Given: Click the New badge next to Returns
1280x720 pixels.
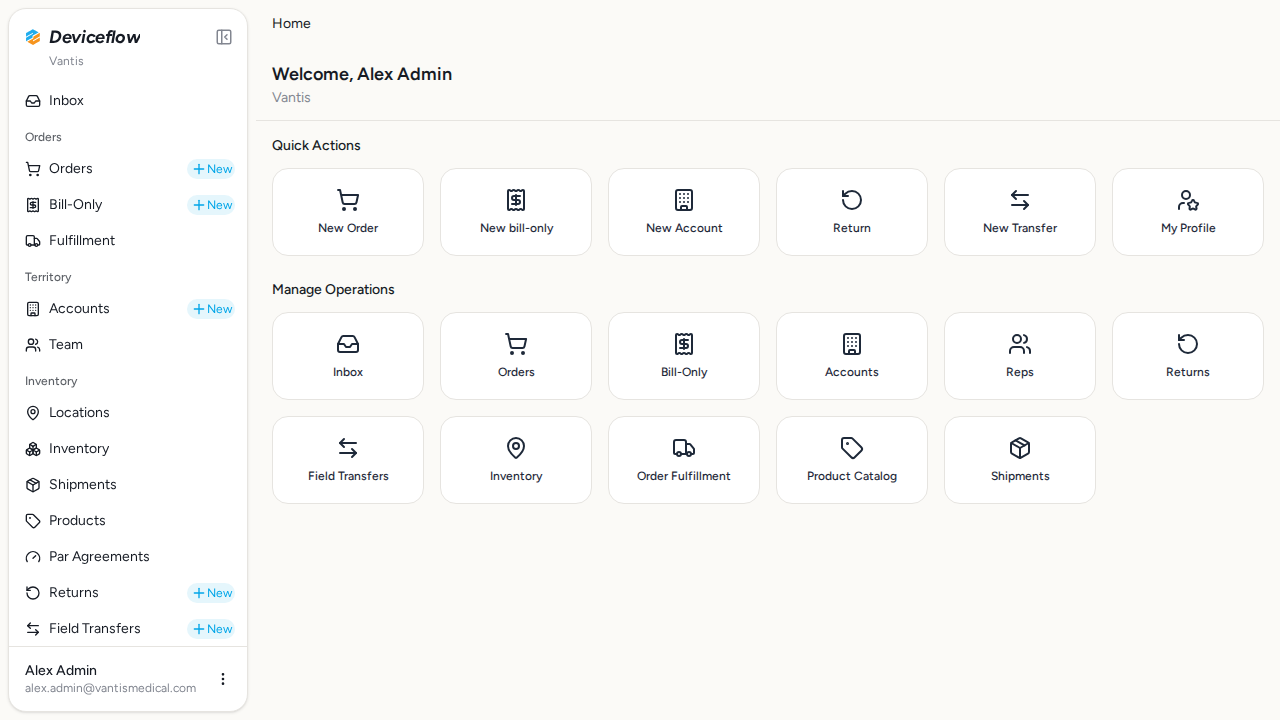Looking at the screenshot, I should [x=211, y=593].
